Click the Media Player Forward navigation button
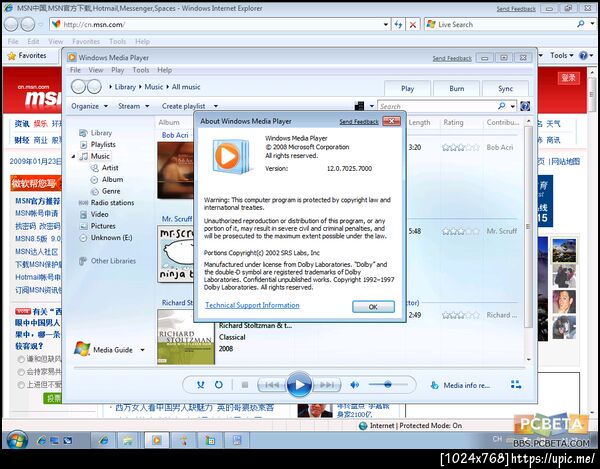The width and height of the screenshot is (600, 469). [94, 87]
